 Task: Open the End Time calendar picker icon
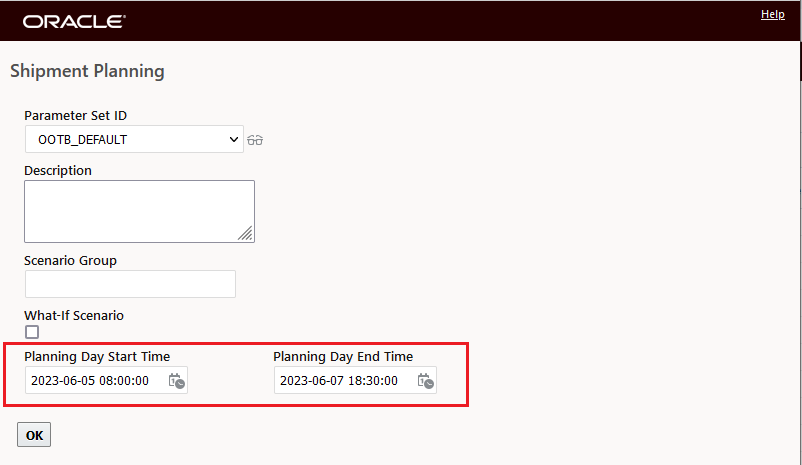tap(425, 380)
